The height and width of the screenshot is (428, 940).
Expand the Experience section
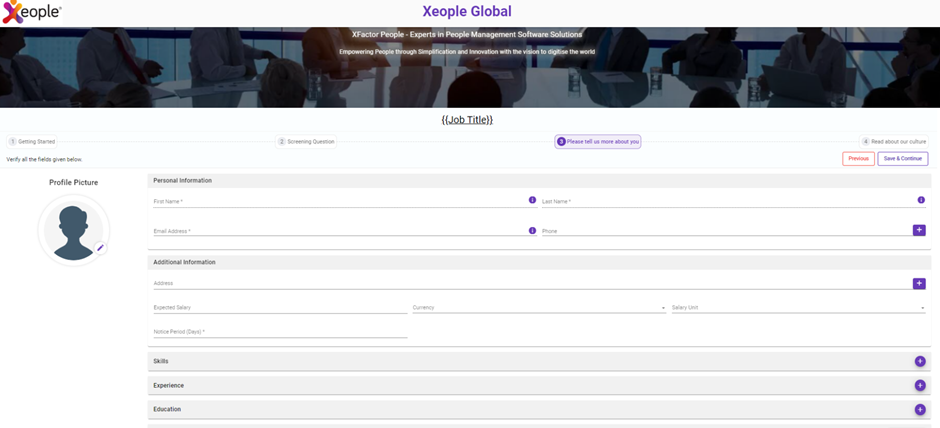click(x=539, y=385)
